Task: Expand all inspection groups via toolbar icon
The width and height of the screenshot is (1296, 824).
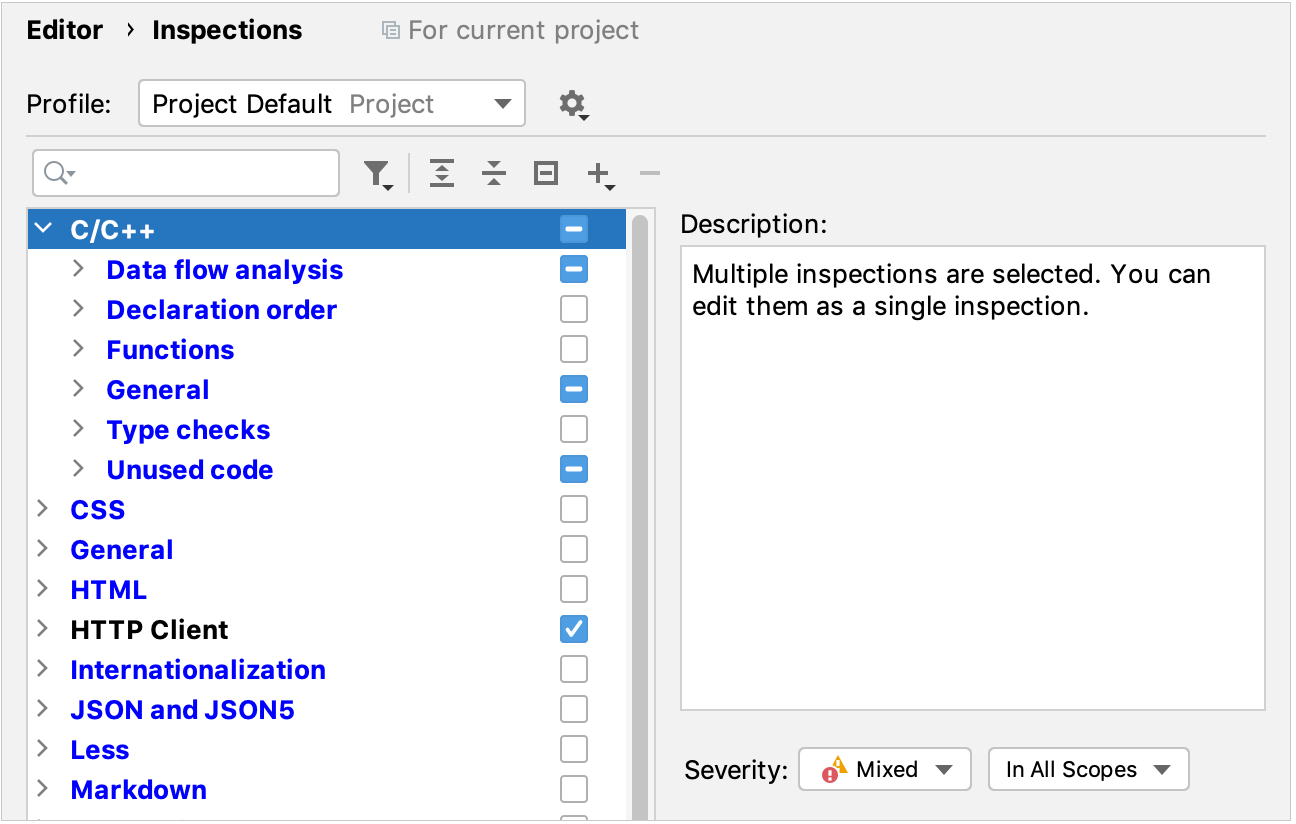Action: point(441,173)
